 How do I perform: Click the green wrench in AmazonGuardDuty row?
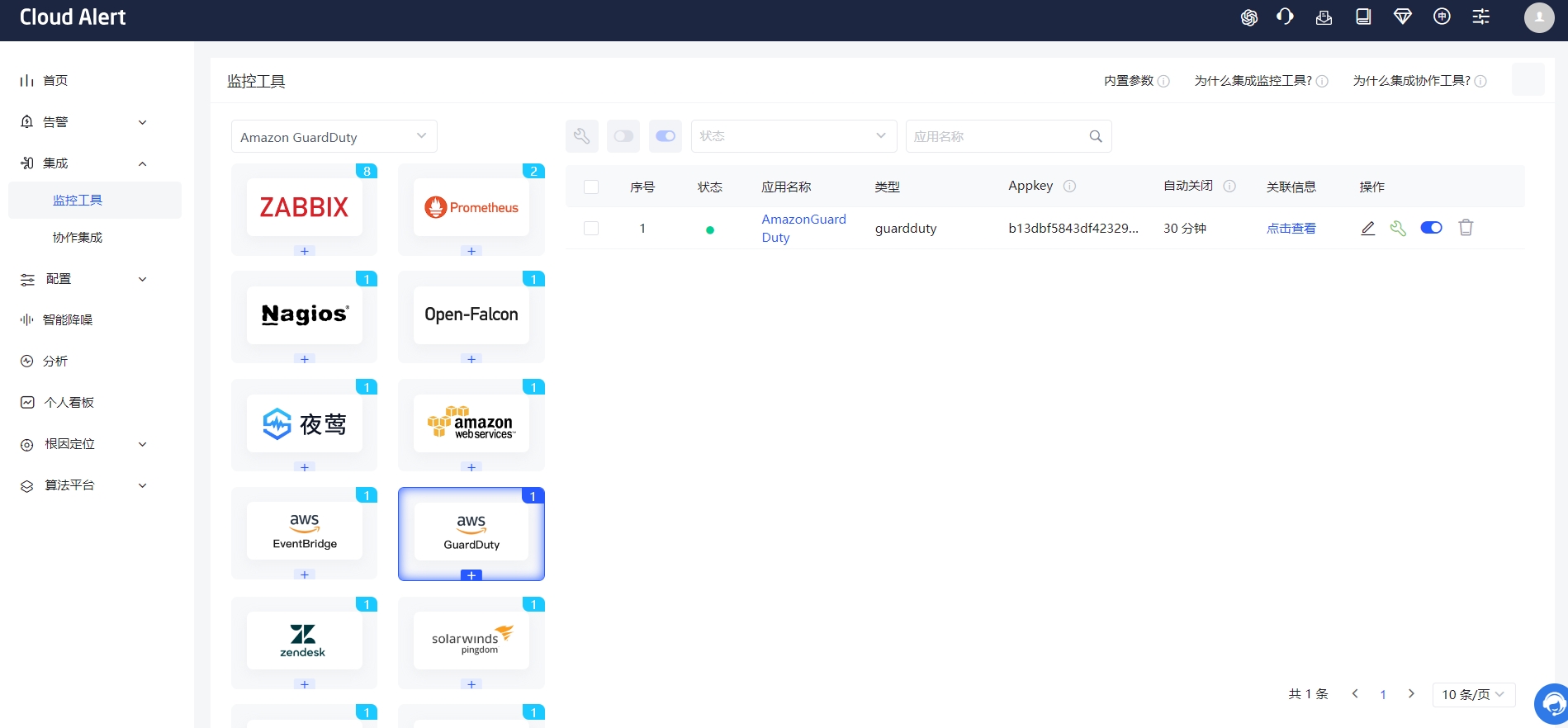1398,228
